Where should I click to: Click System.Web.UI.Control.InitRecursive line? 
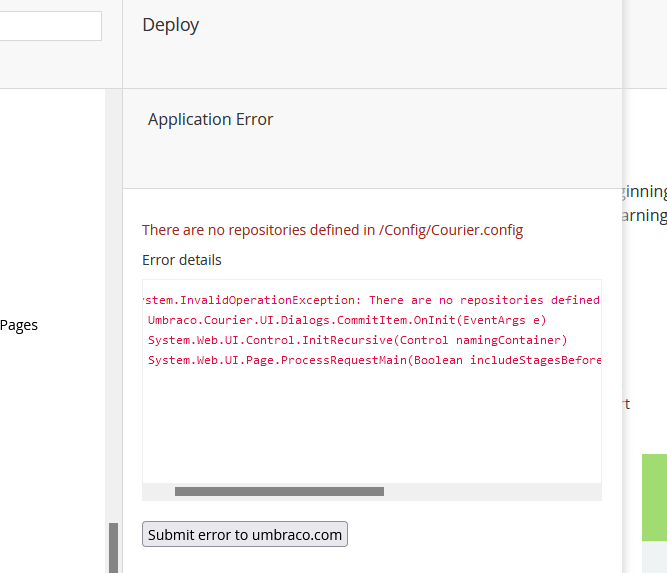[x=357, y=340]
